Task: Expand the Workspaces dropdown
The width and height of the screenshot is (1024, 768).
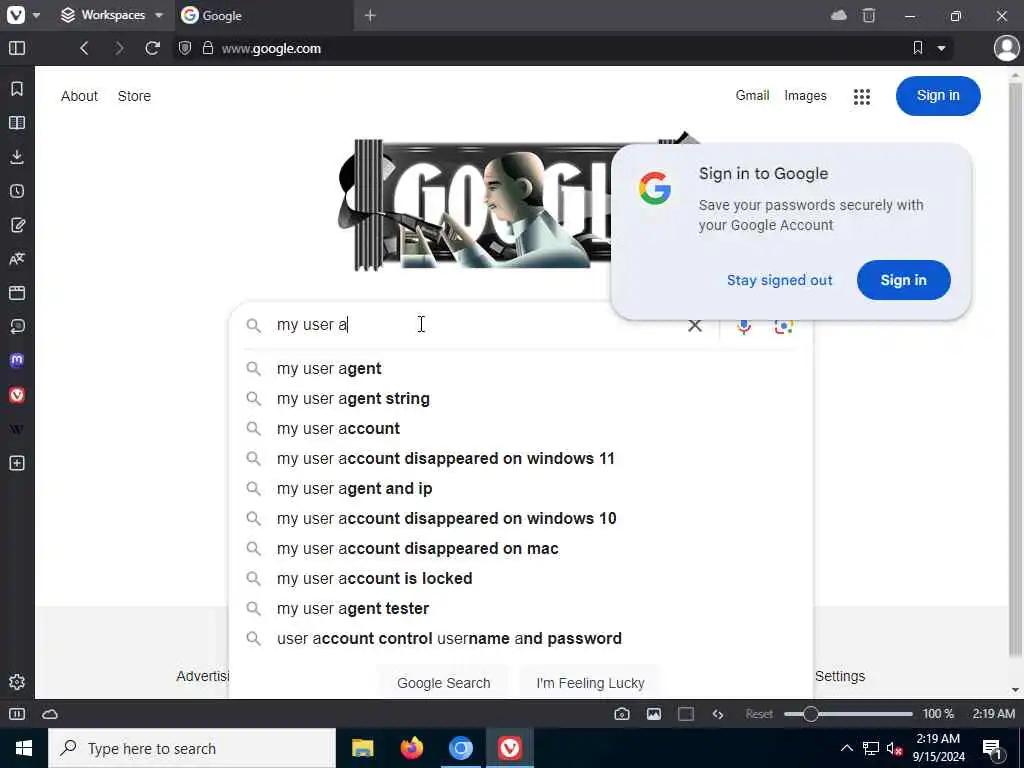Action: pos(112,15)
